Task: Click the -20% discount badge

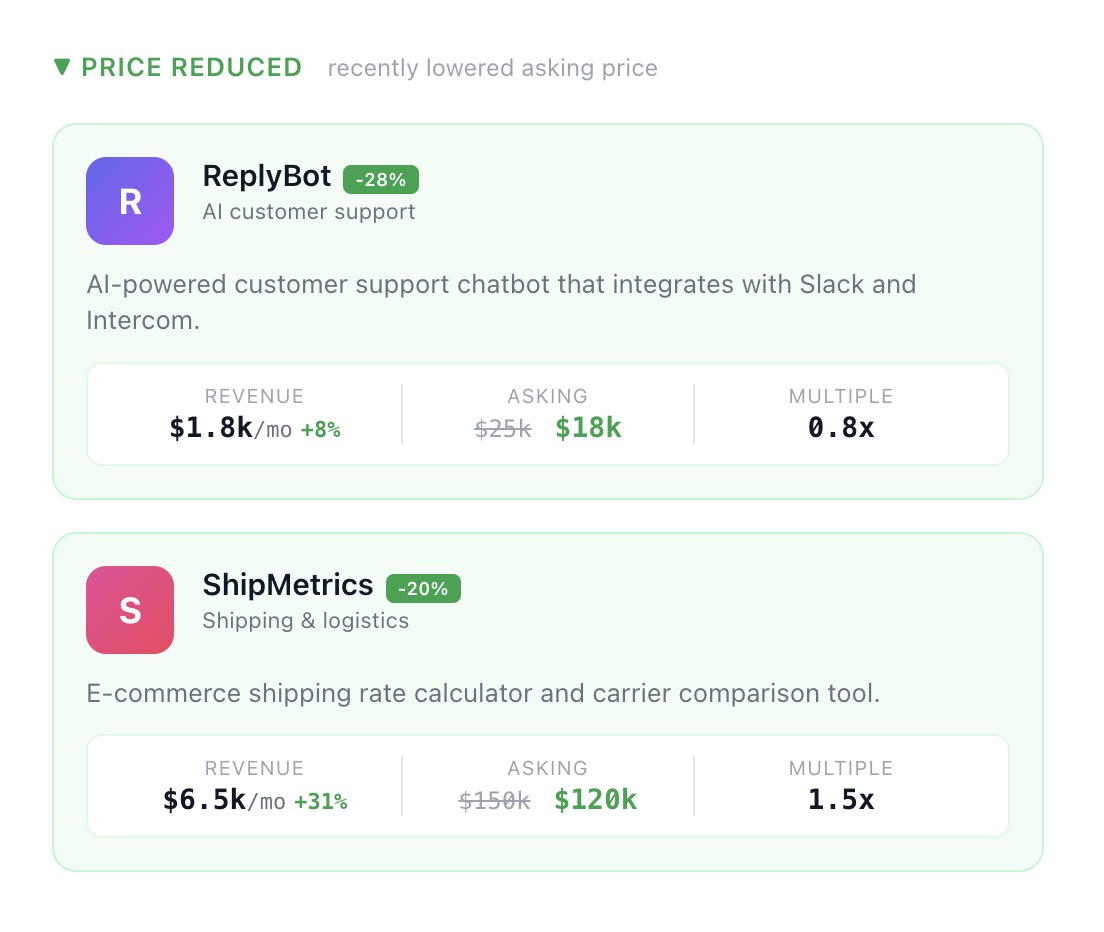Action: [x=423, y=589]
